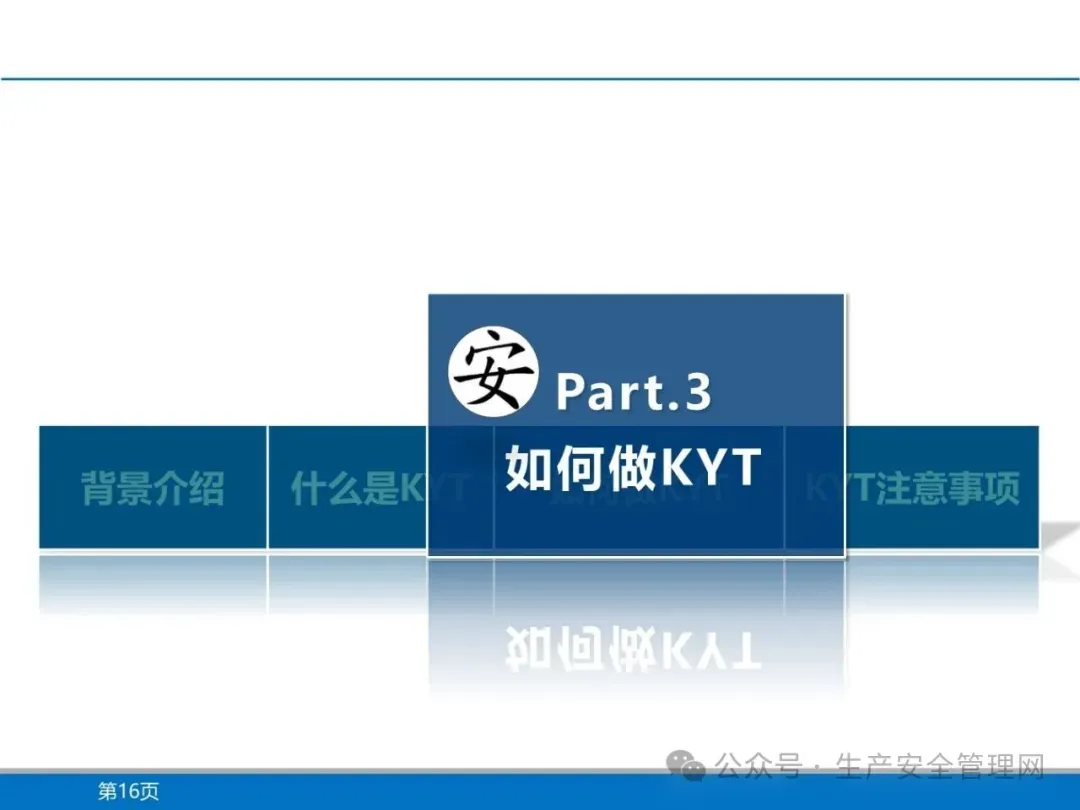The image size is (1080, 810).
Task: Click the 第16页 page number
Action: tap(129, 791)
